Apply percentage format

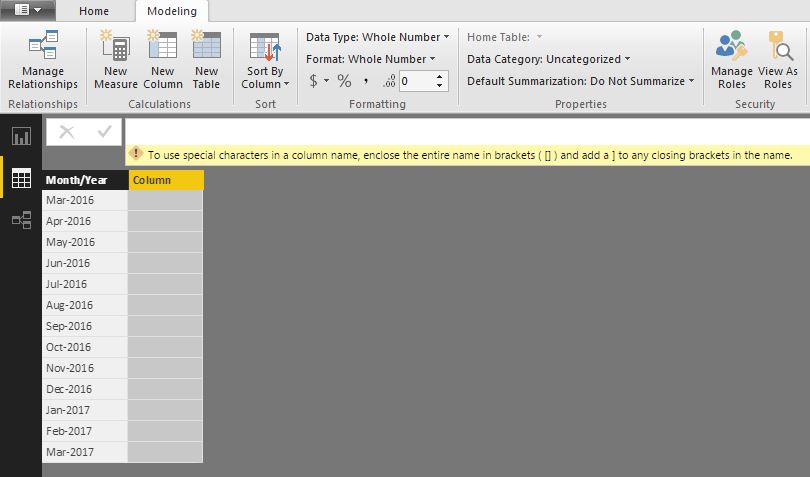[344, 81]
